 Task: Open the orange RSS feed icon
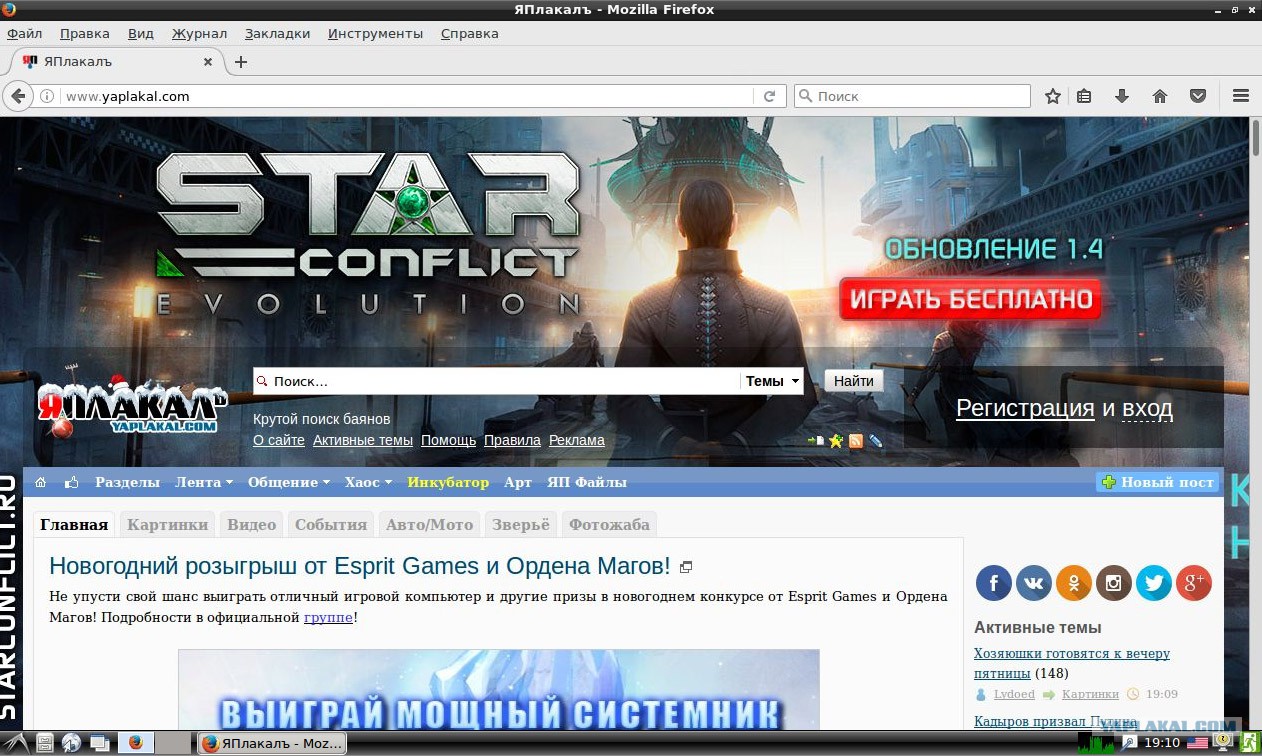pos(856,440)
